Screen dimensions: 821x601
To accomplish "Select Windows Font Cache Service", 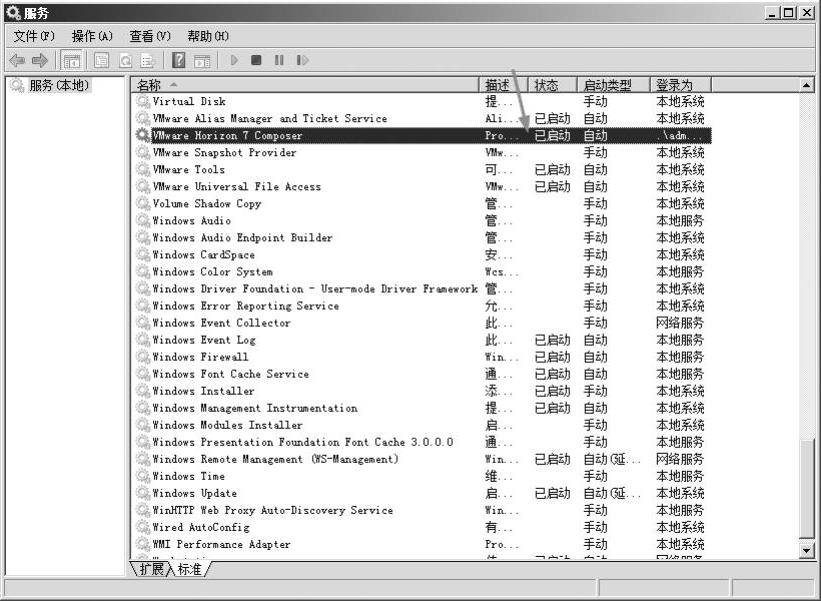I will pyautogui.click(x=421, y=374).
